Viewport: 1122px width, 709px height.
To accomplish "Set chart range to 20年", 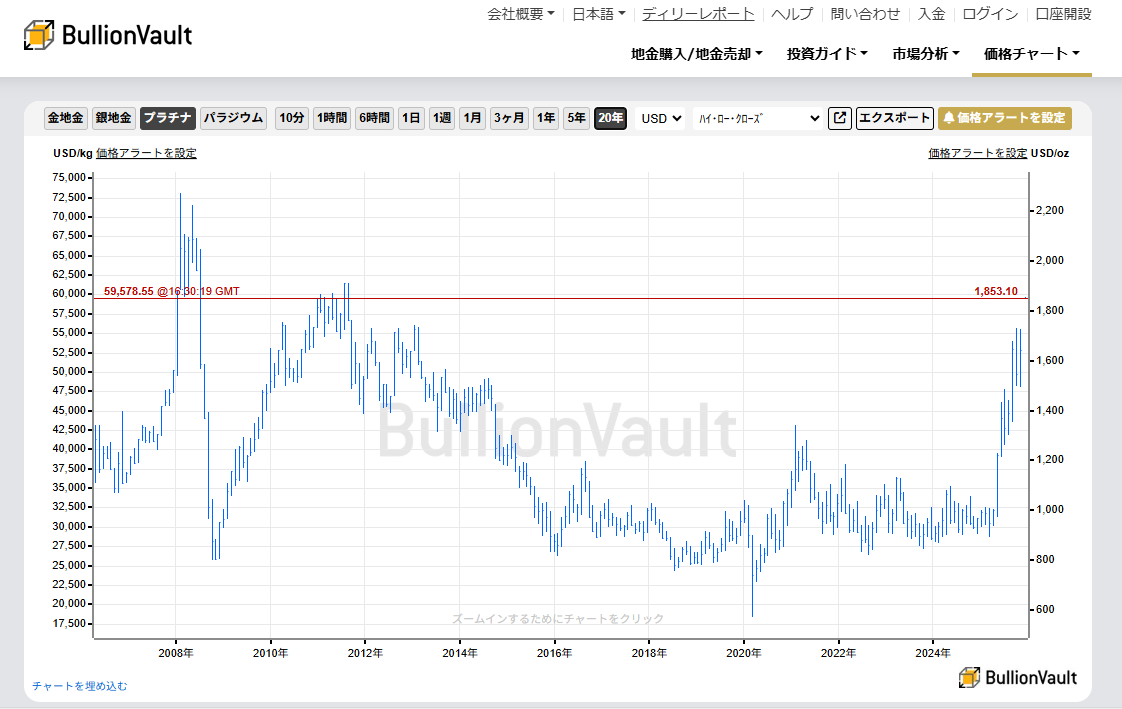I will (x=610, y=118).
